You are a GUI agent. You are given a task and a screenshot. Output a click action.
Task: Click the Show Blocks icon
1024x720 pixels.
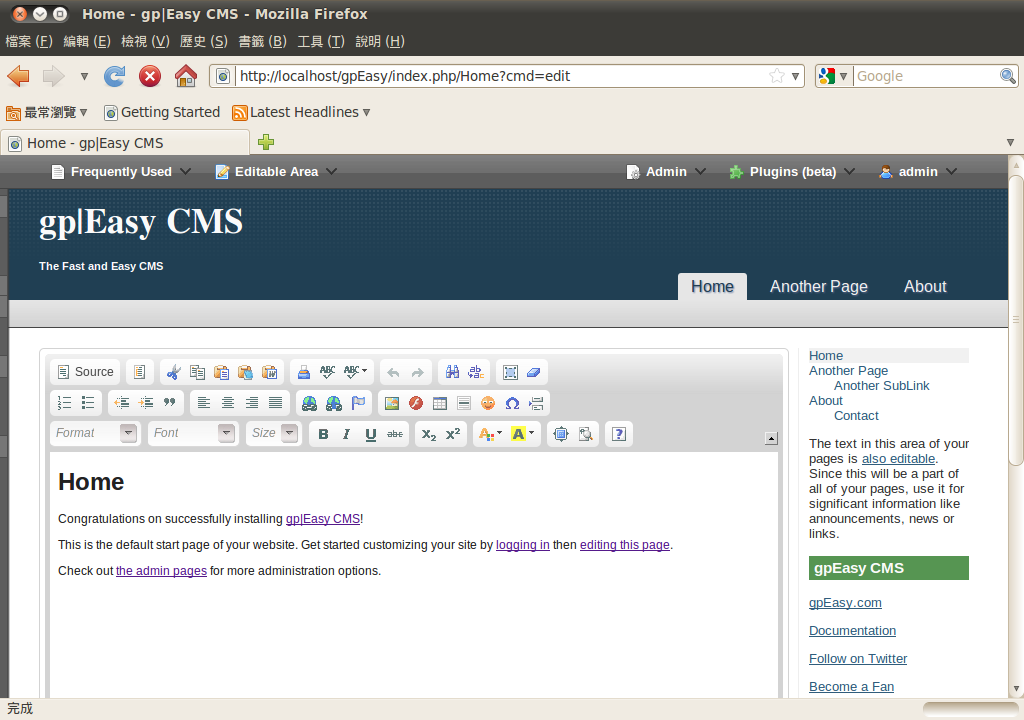[x=586, y=434]
